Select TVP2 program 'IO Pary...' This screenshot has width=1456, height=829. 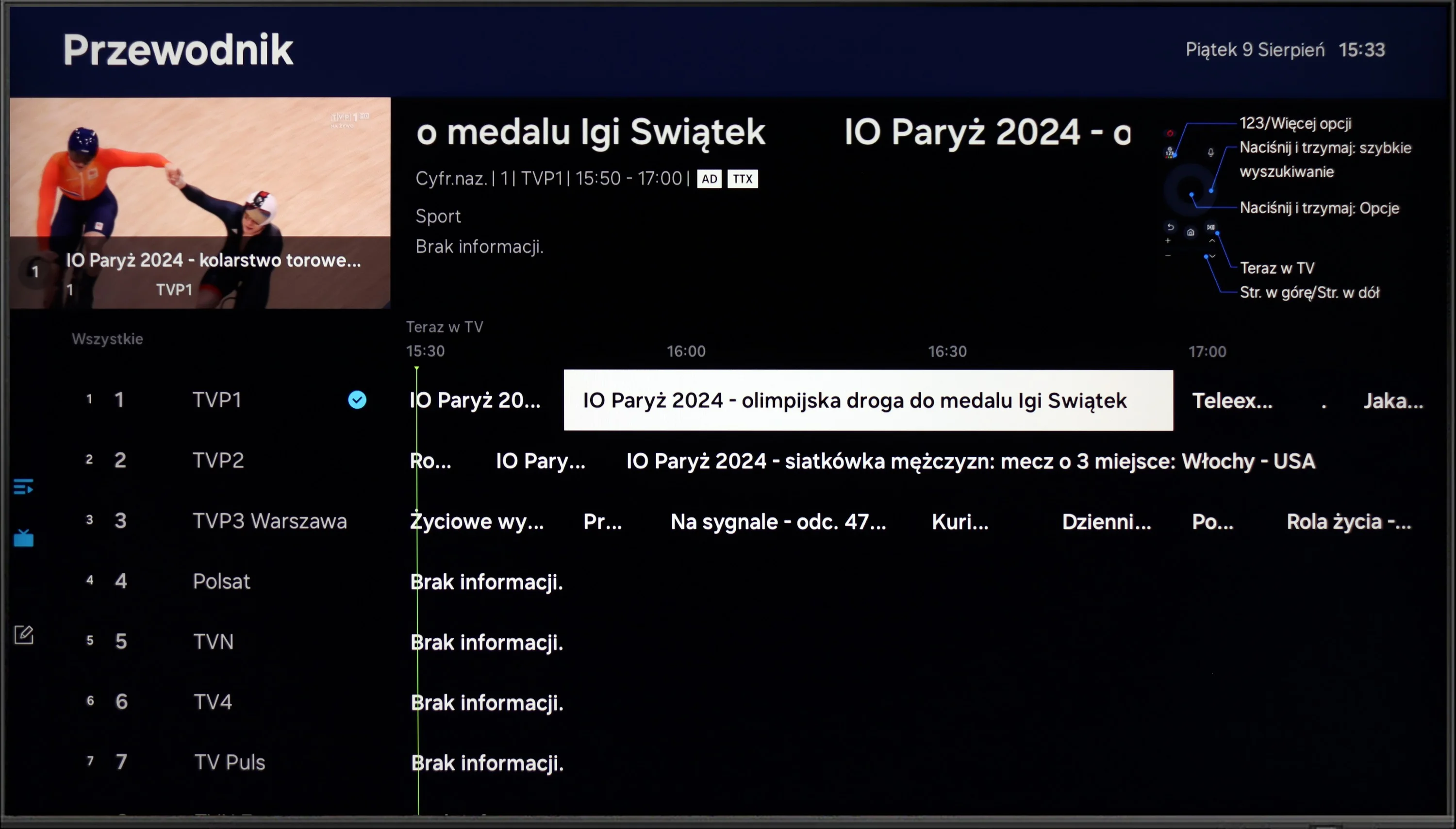[x=540, y=461]
